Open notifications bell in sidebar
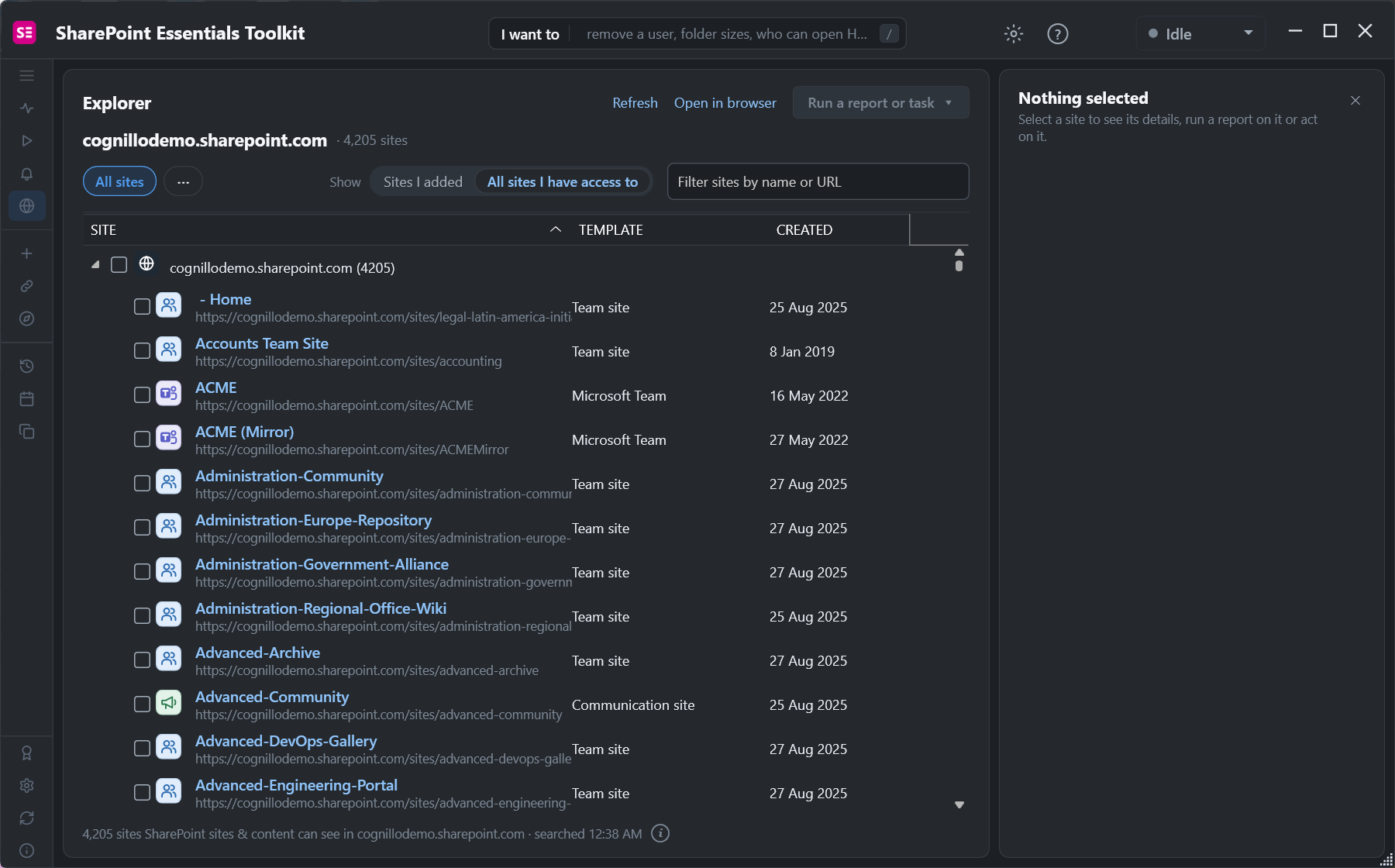 click(27, 174)
